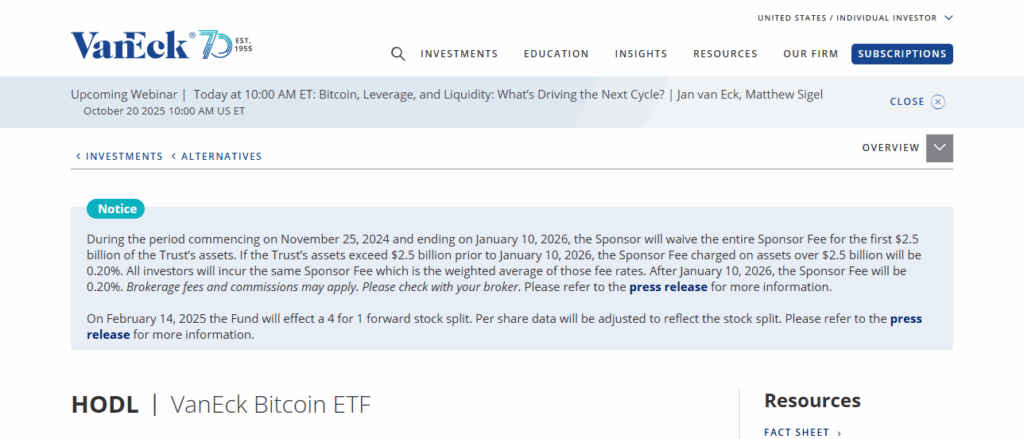Expand the Overview section dropdown arrow
Image resolution: width=1024 pixels, height=439 pixels.
[939, 148]
